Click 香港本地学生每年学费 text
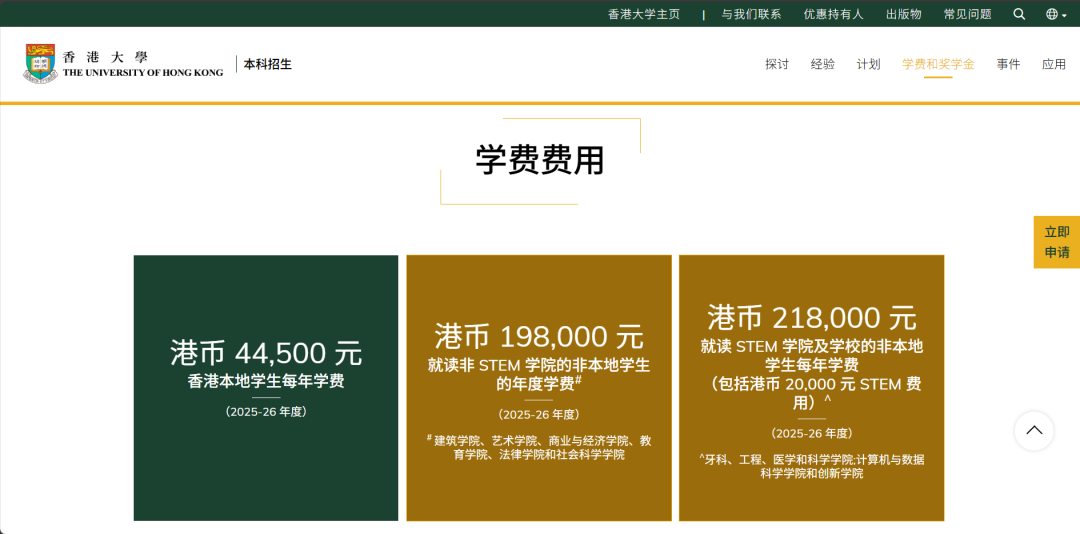This screenshot has height=534, width=1080. [x=266, y=381]
